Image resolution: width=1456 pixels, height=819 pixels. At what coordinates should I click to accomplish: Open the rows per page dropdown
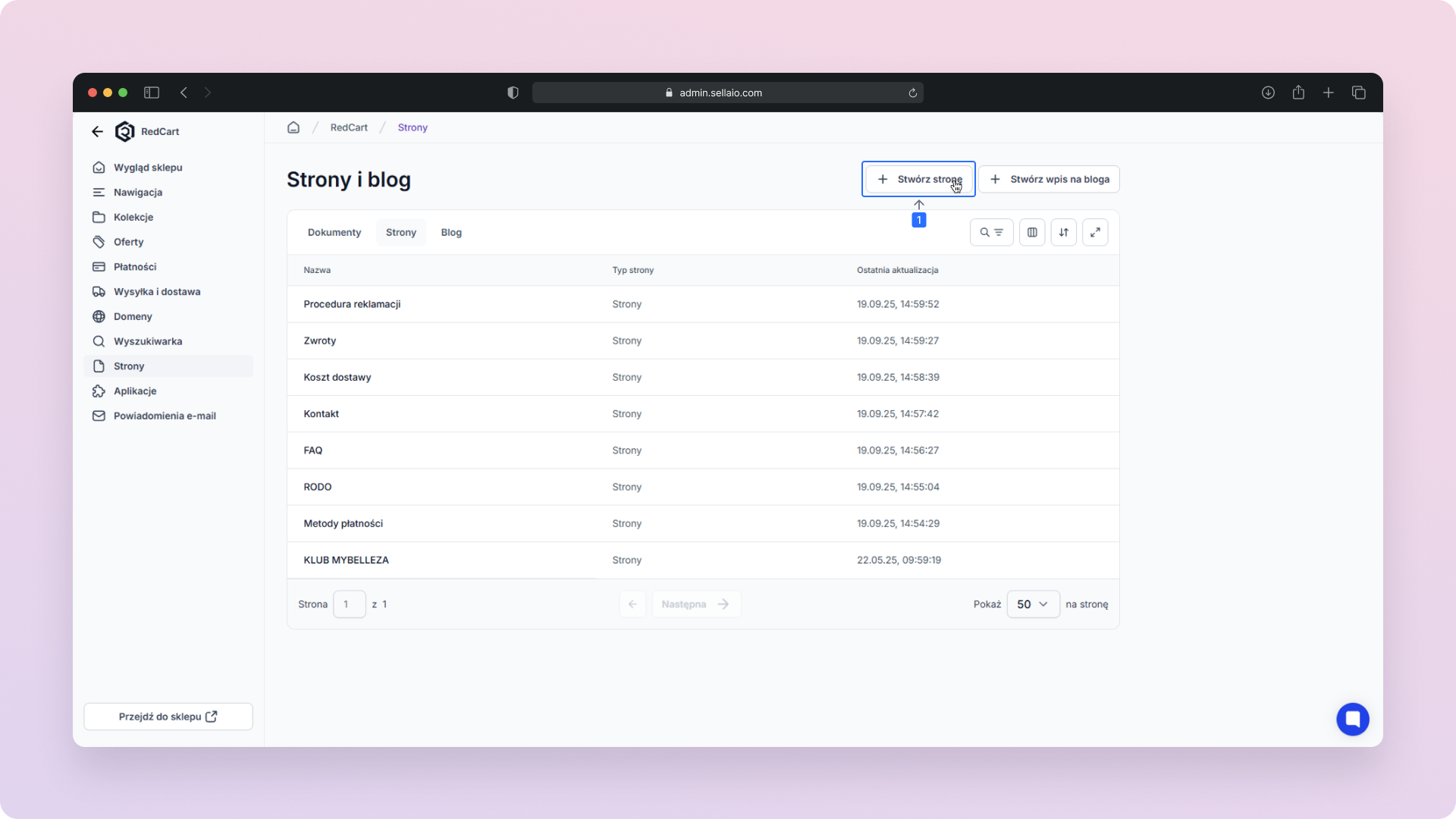pos(1033,604)
